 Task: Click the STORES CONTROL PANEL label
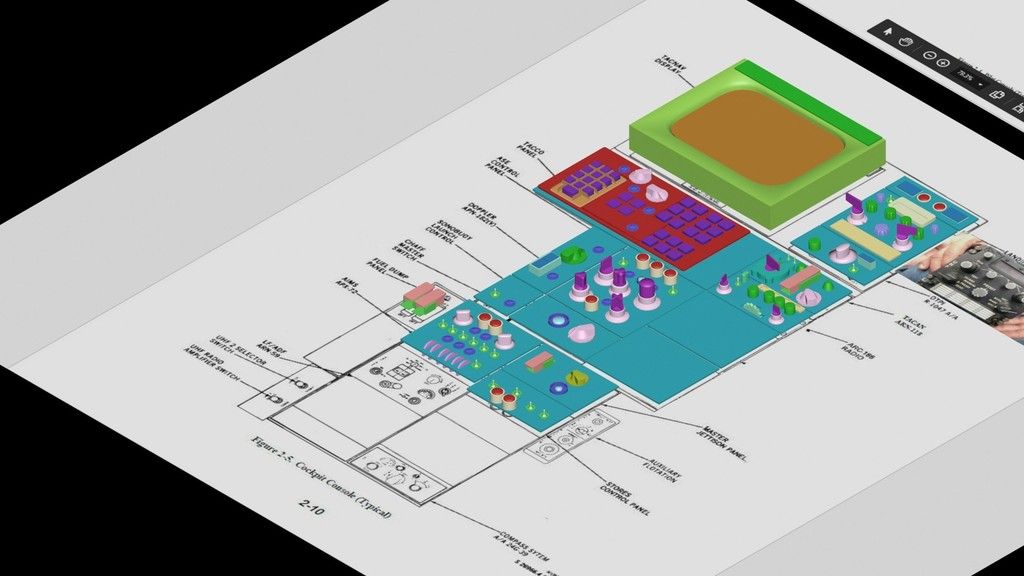(627, 496)
